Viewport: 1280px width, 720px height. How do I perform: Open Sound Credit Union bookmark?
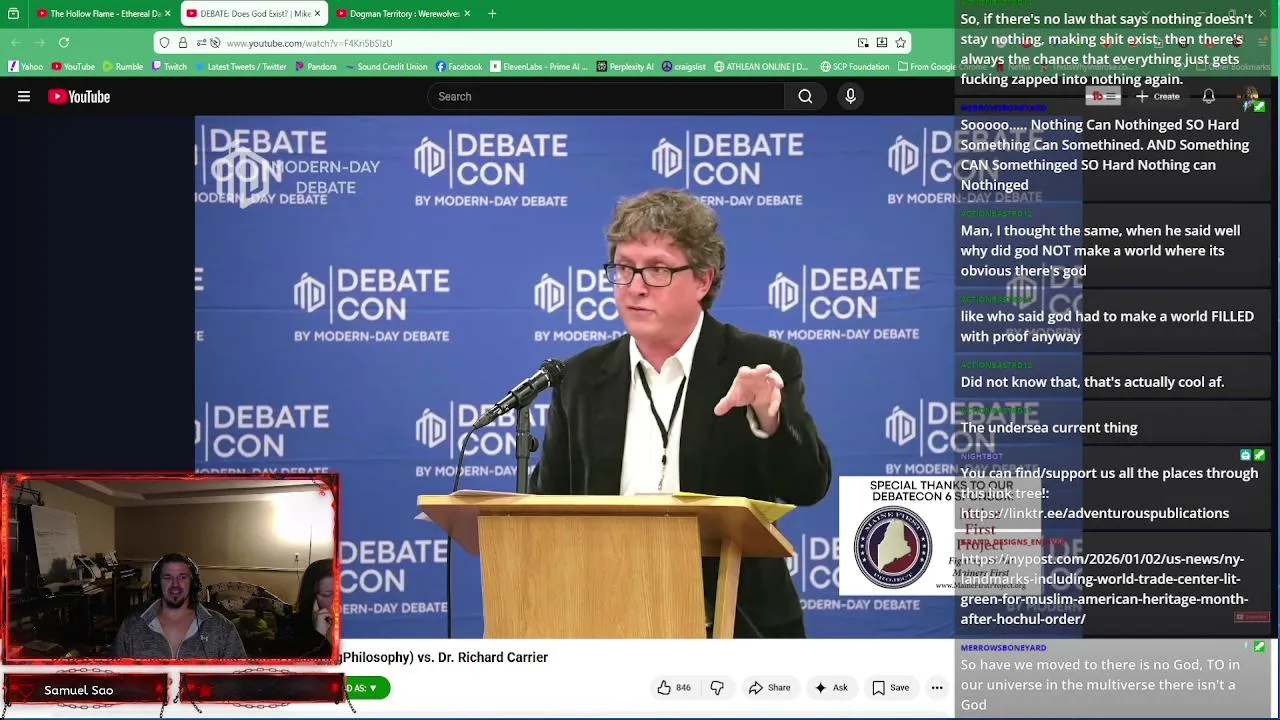(386, 67)
